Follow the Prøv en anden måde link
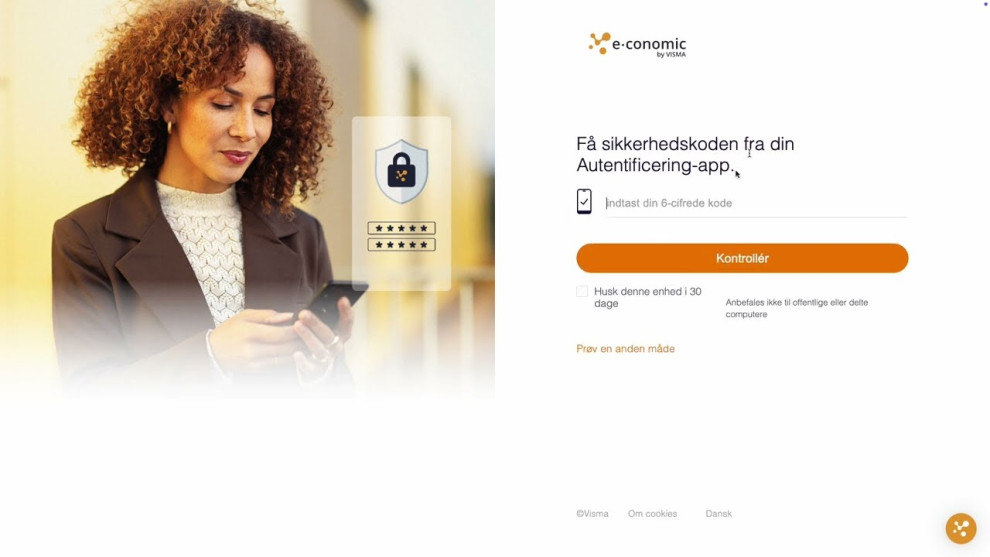Screen dimensions: 990x557 [x=625, y=349]
